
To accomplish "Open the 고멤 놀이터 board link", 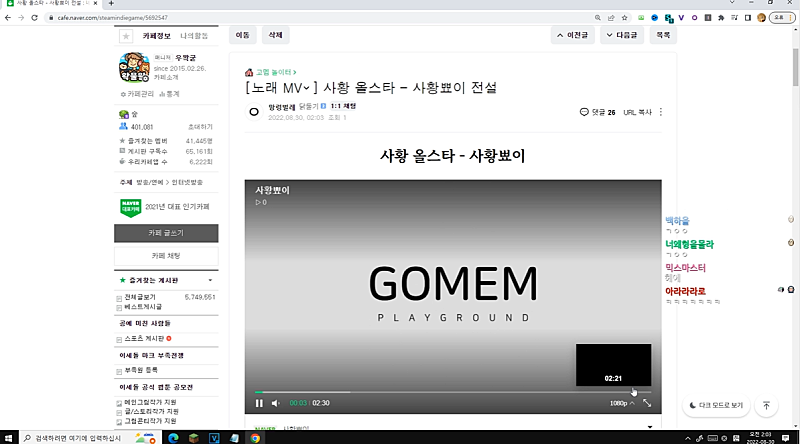I will [276, 72].
